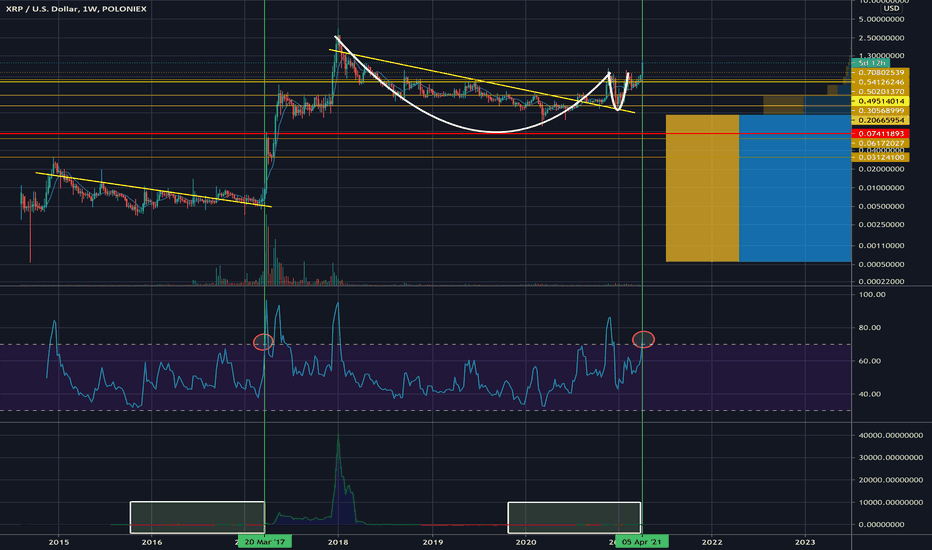Viewport: 932px width, 550px height.
Task: Click the 20 Mar '17 date marker
Action: click(x=265, y=542)
